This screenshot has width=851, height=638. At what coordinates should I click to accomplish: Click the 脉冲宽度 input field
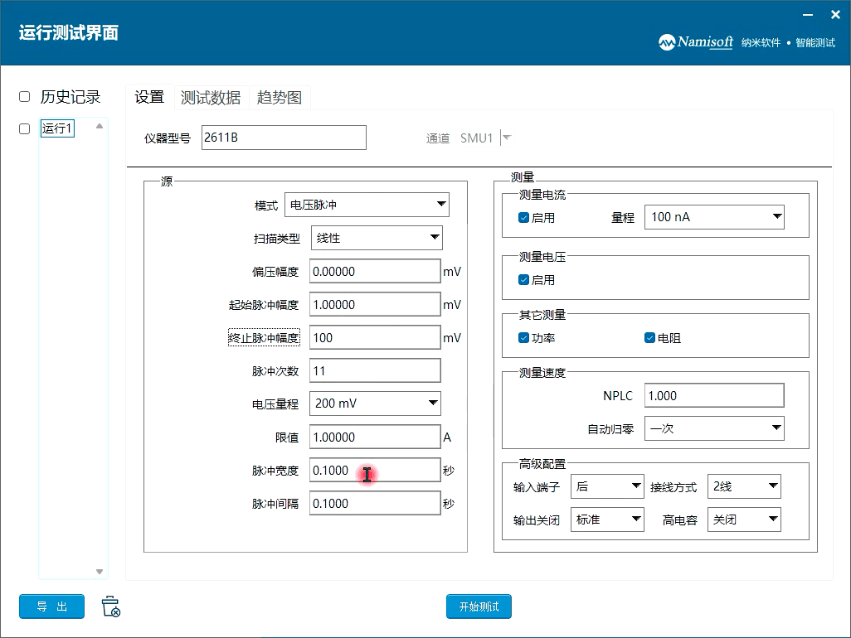click(x=375, y=470)
